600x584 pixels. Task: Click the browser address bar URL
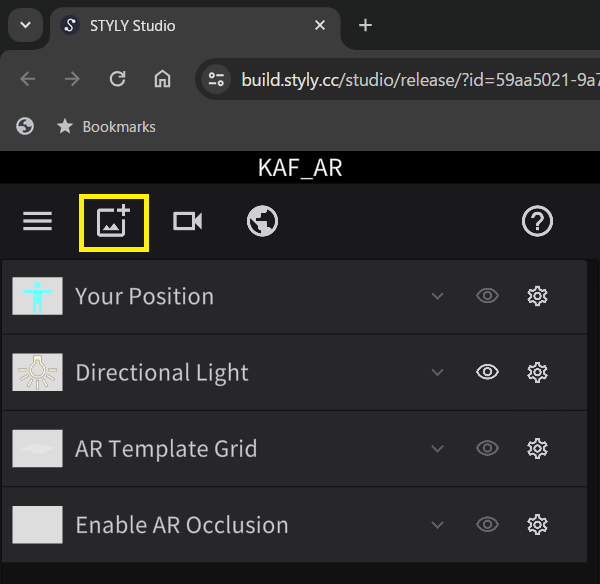point(410,79)
